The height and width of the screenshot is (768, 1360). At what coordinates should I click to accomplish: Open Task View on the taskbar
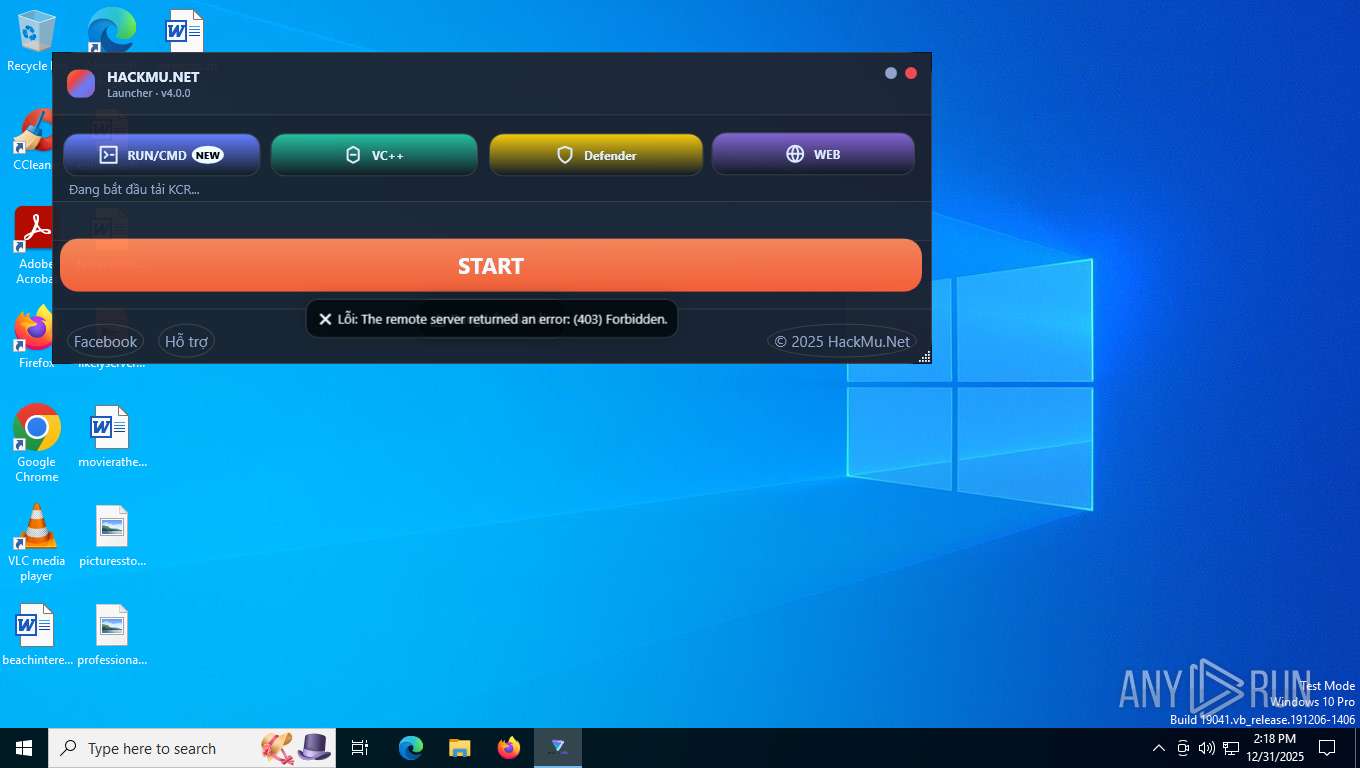point(360,748)
